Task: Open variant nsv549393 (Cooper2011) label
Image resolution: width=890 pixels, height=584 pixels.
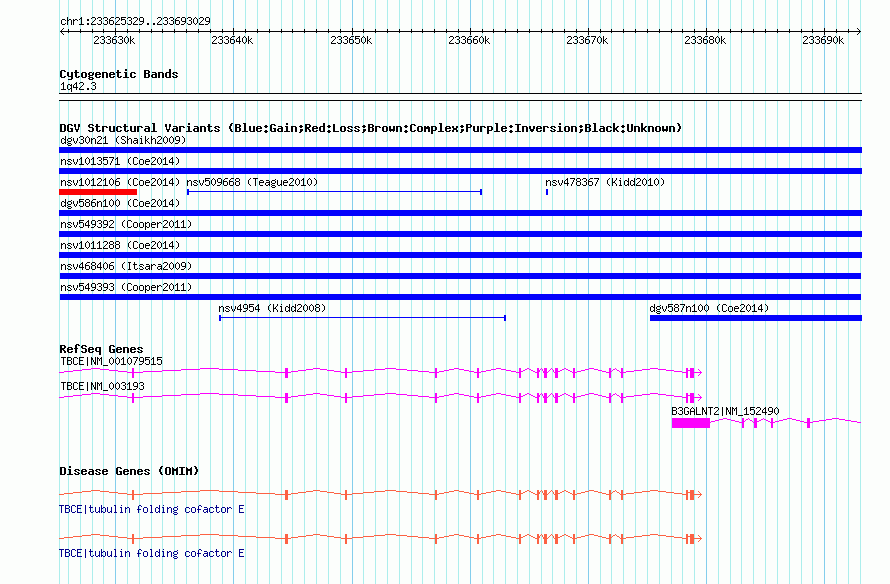Action: [x=126, y=287]
